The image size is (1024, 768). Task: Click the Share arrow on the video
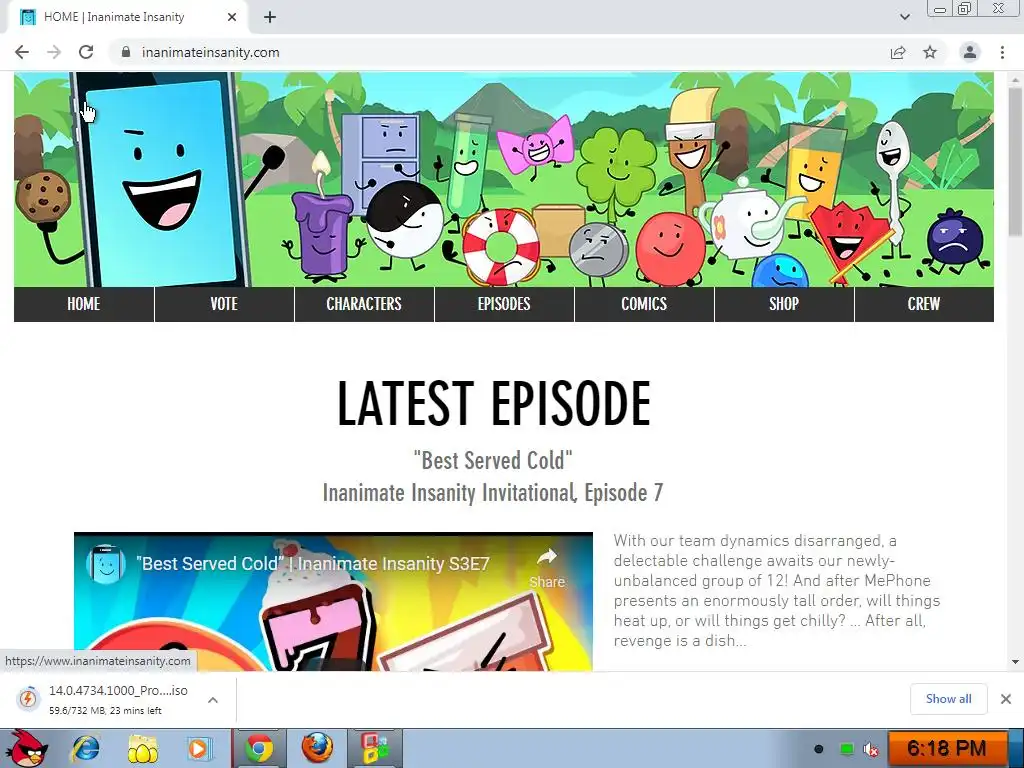pos(547,567)
